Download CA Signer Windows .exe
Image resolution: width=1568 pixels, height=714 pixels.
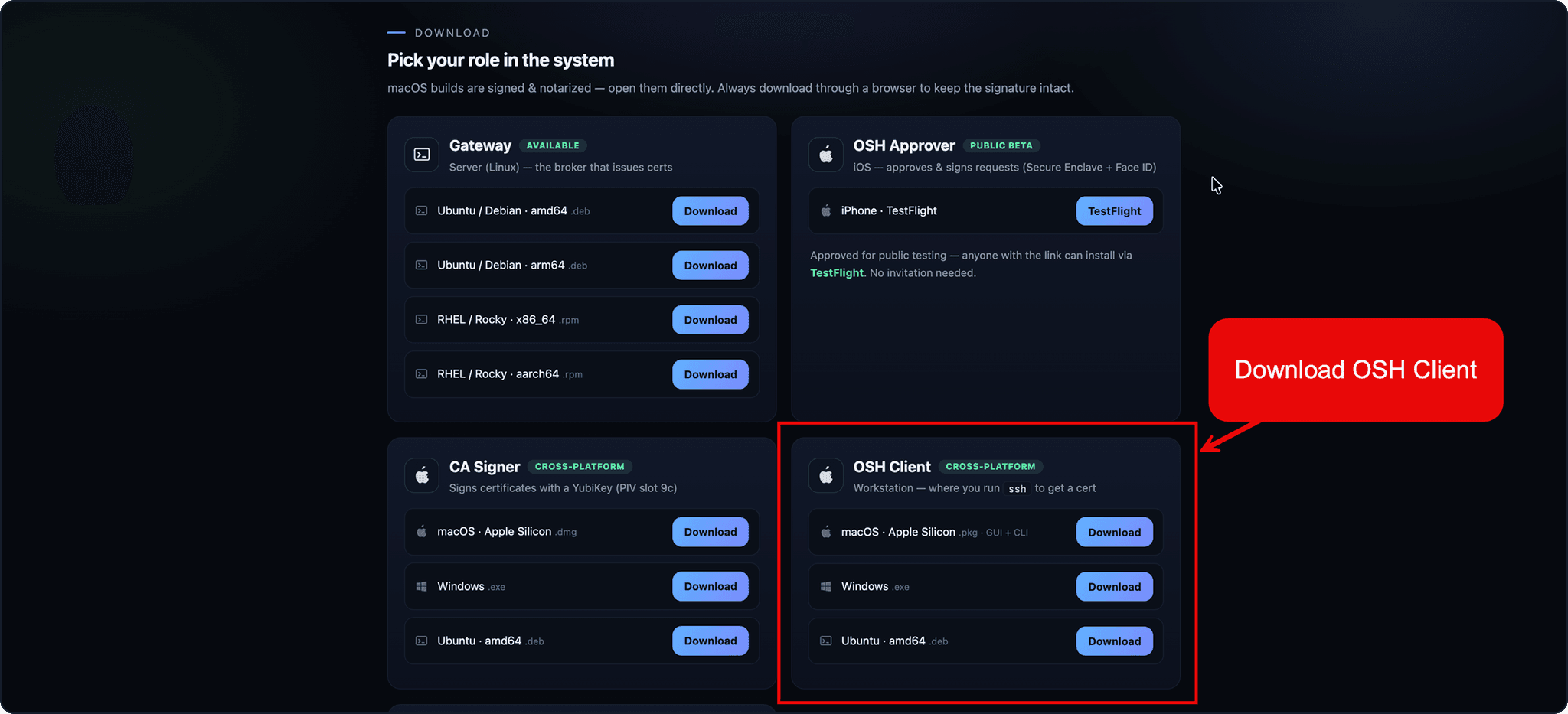(x=710, y=586)
